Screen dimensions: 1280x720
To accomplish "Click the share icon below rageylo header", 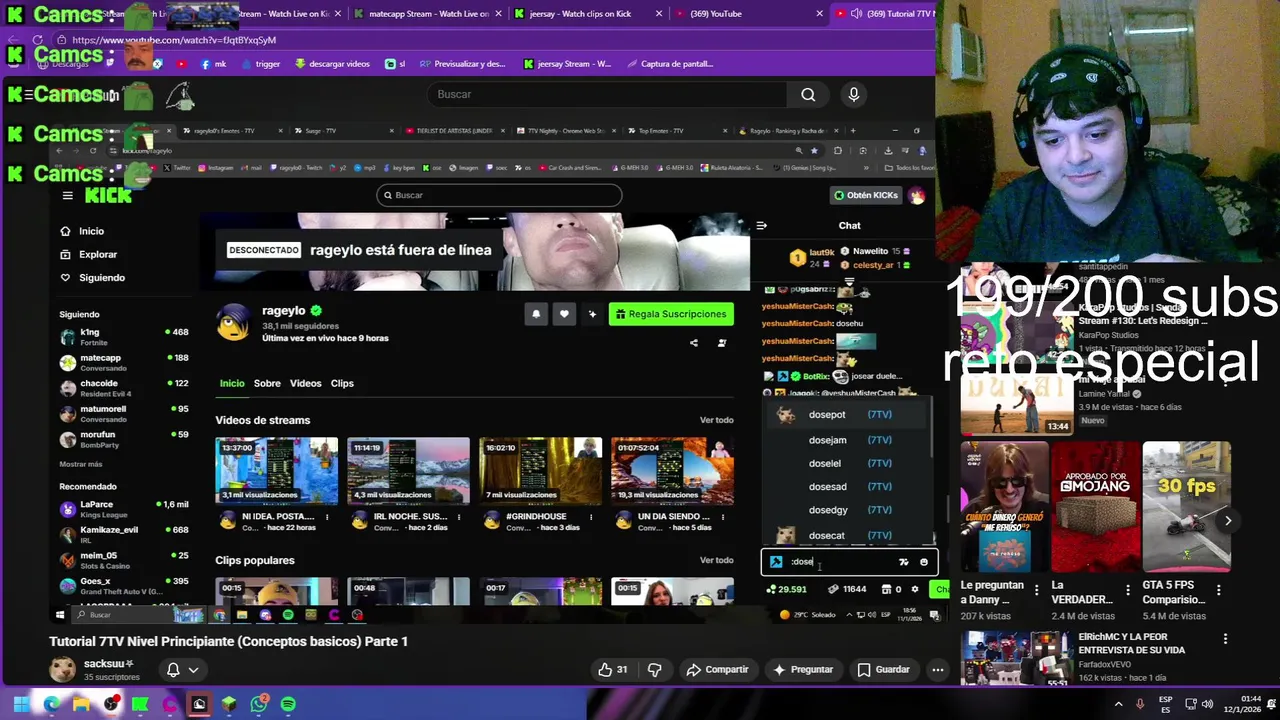I will tap(694, 343).
